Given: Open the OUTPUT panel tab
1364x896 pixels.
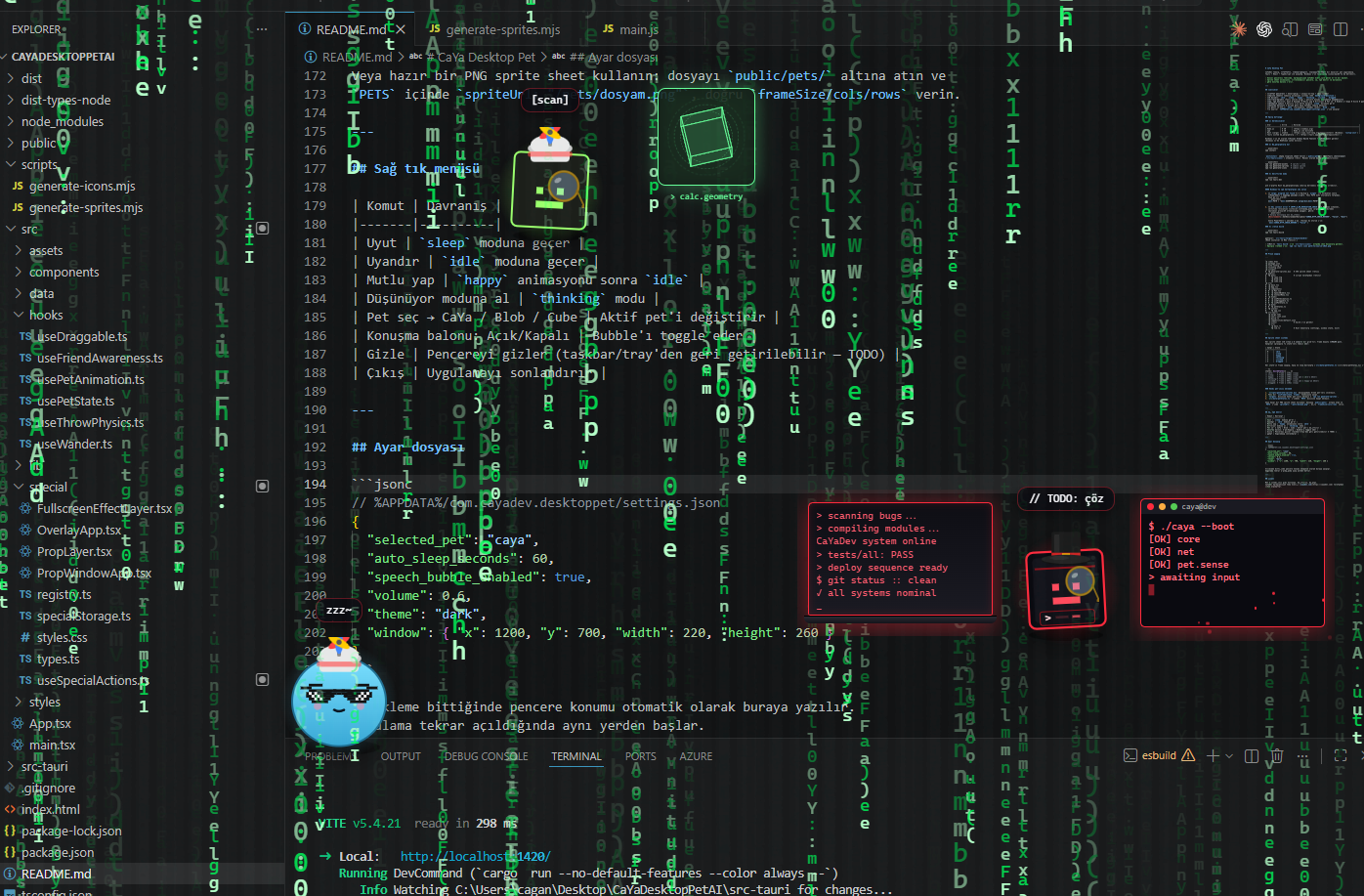Looking at the screenshot, I should 401,756.
